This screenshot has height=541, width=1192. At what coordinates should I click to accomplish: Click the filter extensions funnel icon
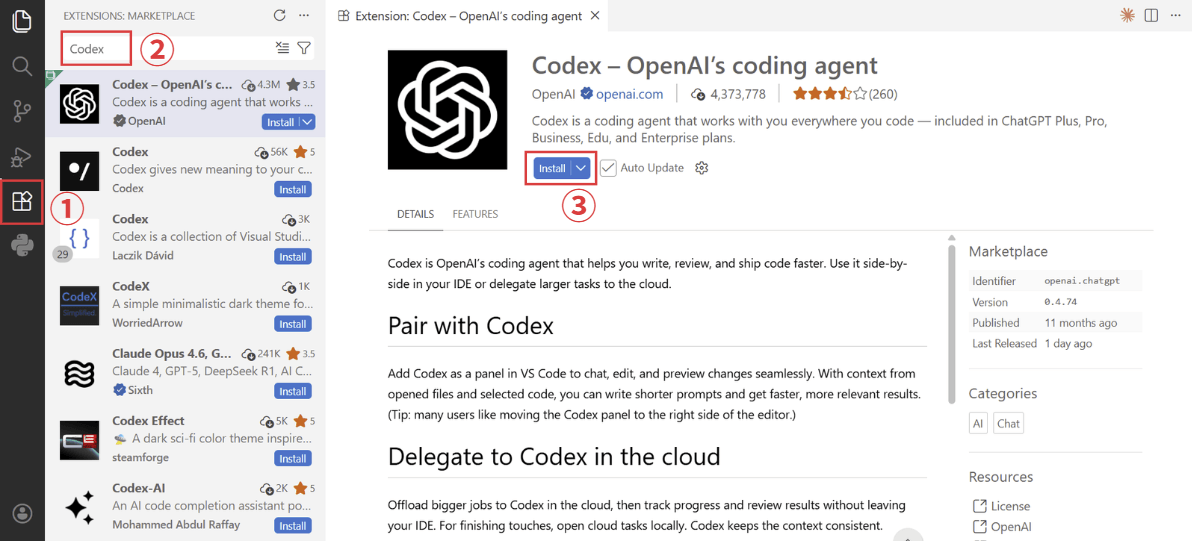pos(304,48)
